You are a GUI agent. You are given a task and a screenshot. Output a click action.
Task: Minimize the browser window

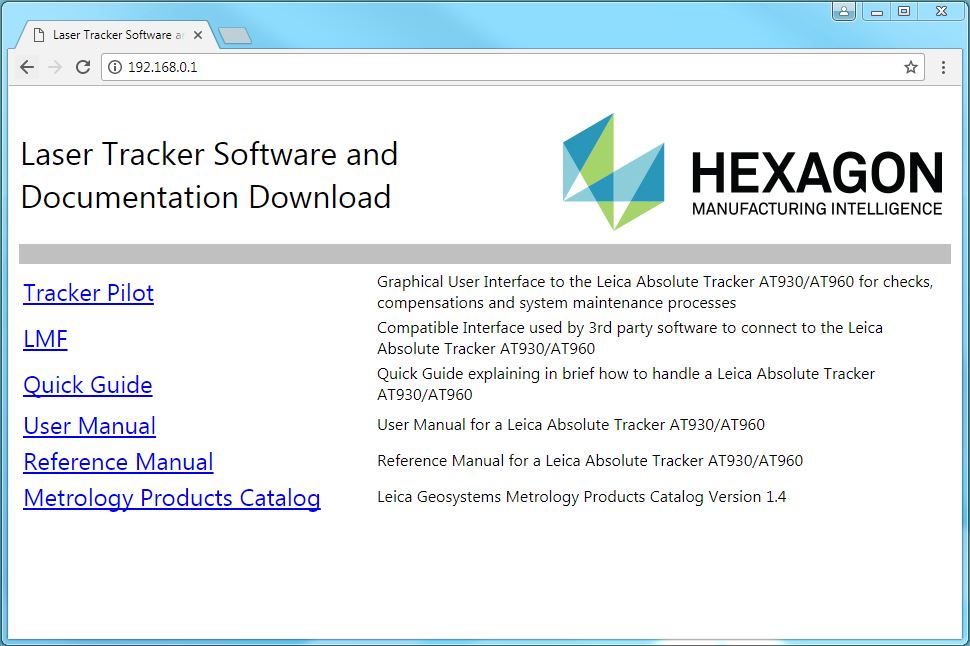point(876,11)
